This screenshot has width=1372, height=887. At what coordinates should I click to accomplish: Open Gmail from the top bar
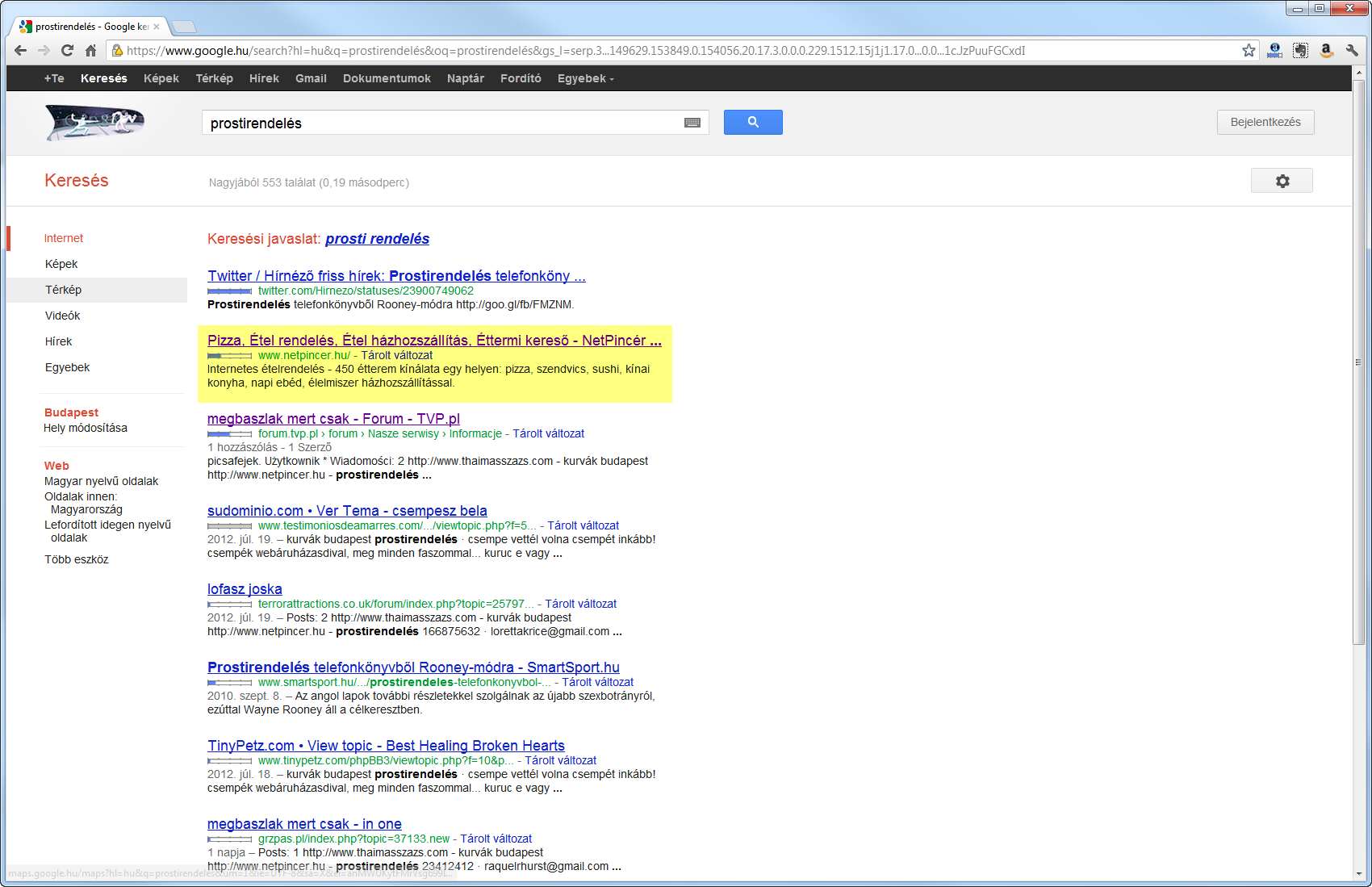pos(311,78)
